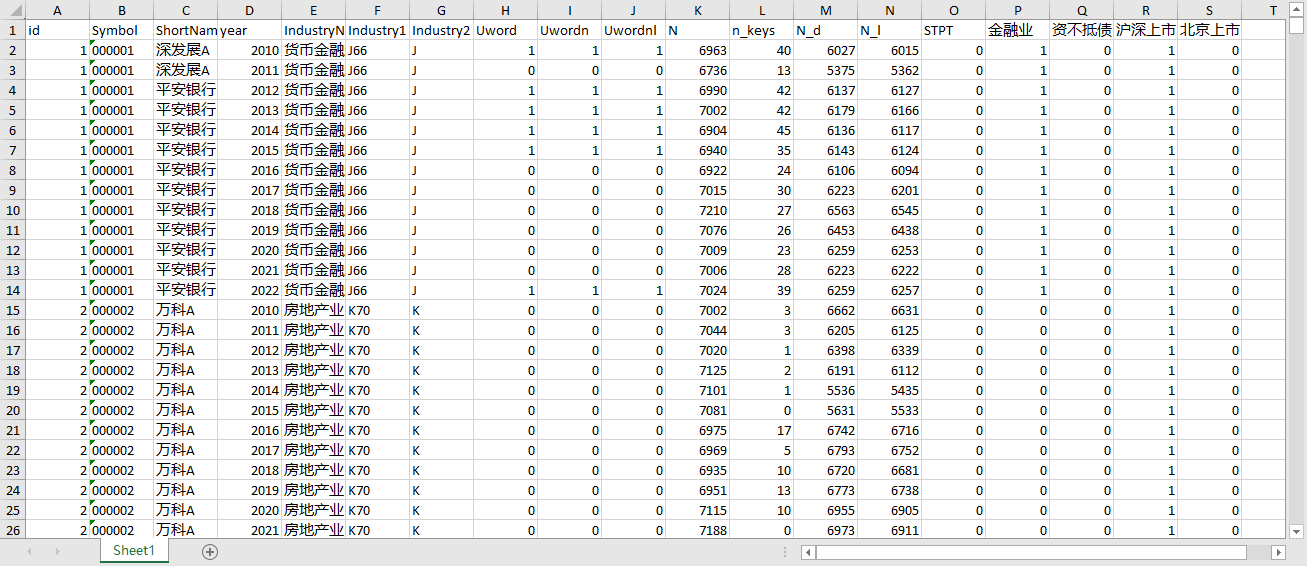The image size is (1307, 566).
Task: Add a new sheet with plus button
Action: (210, 551)
